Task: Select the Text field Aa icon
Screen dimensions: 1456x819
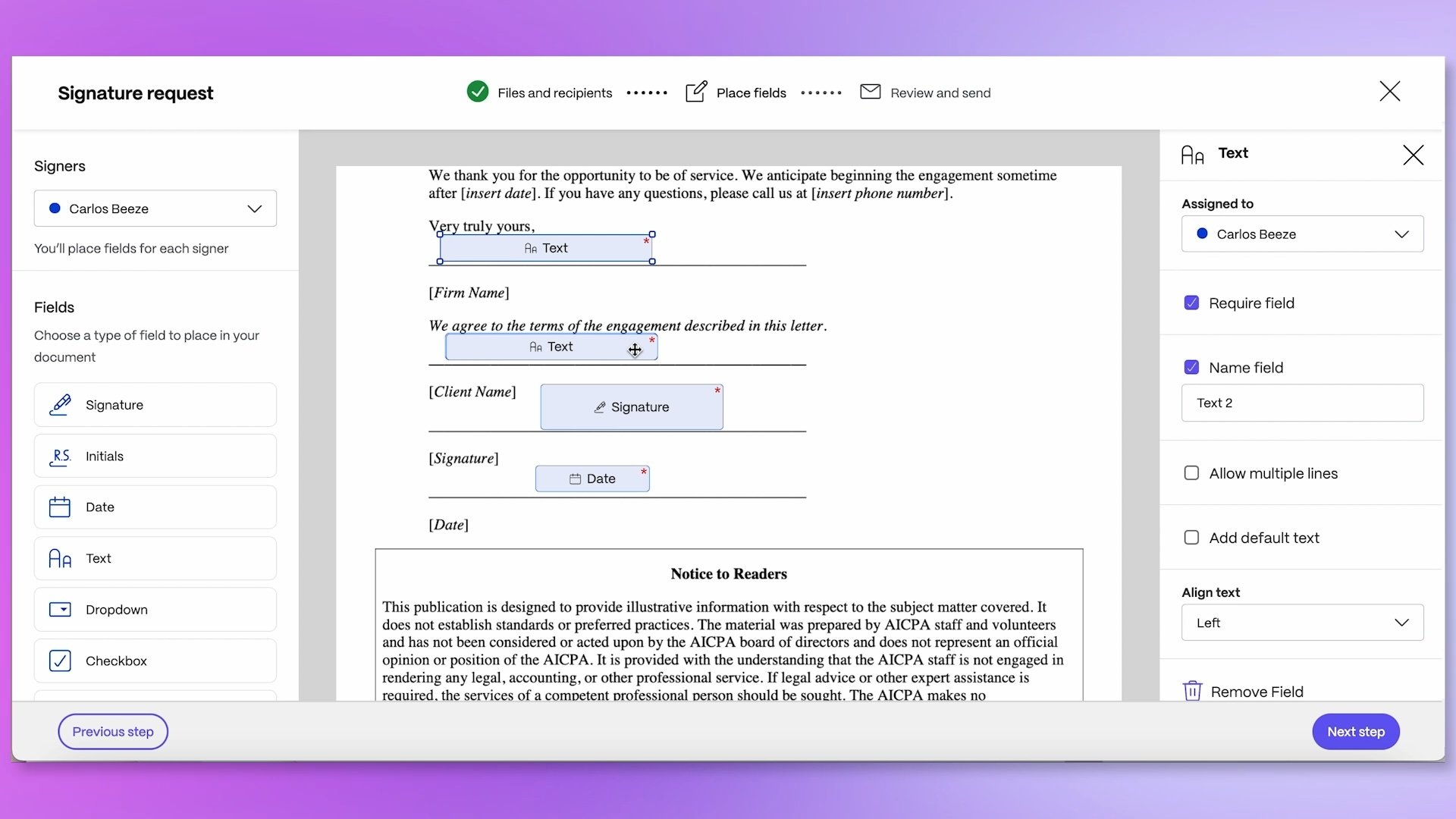Action: [x=60, y=559]
